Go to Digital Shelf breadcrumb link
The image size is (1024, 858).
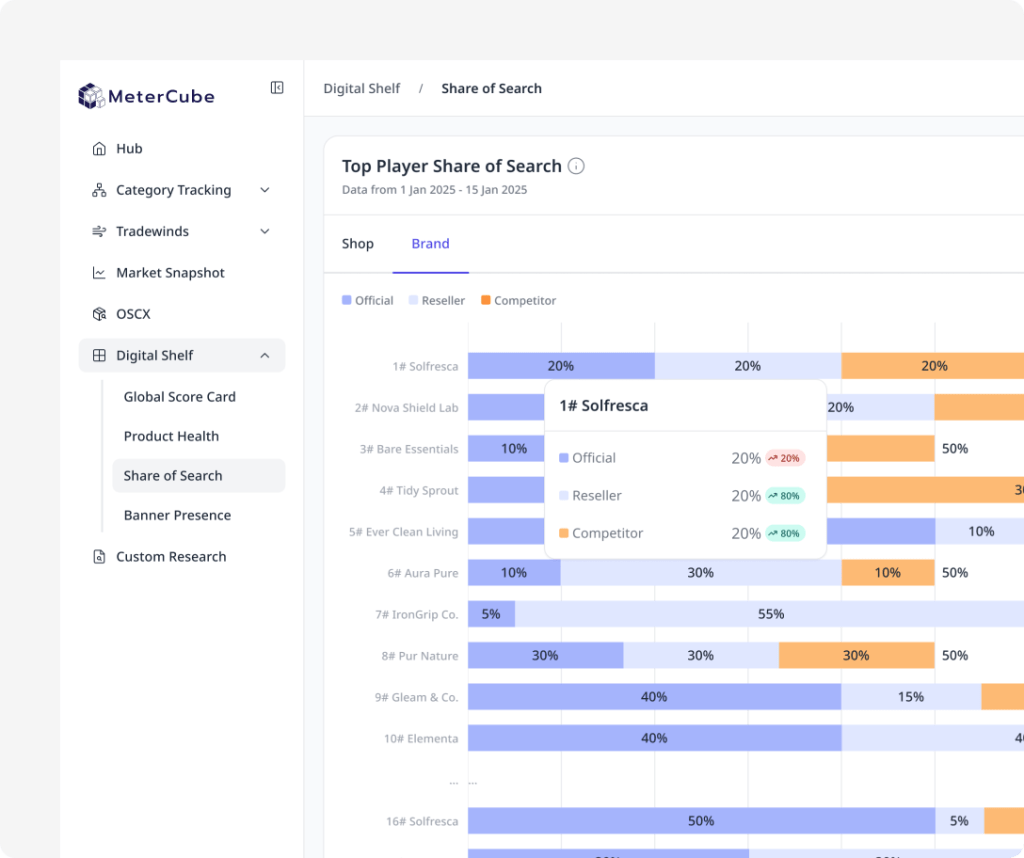pos(362,88)
